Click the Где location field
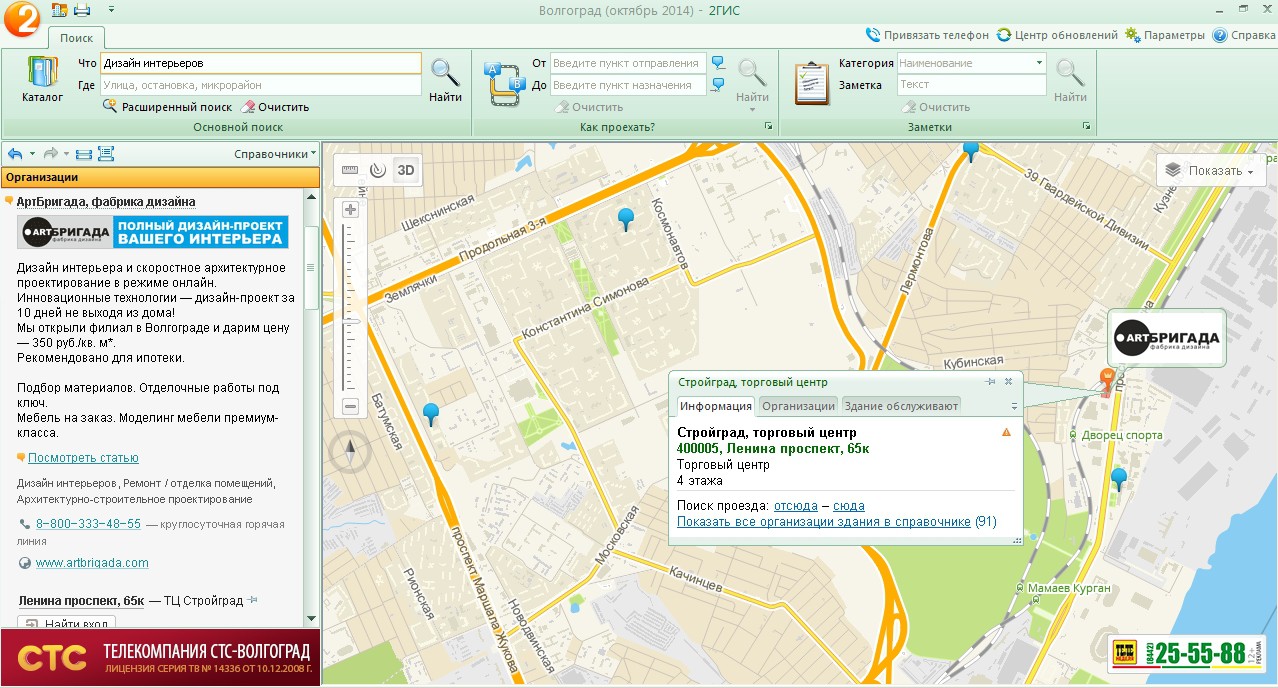The image size is (1278, 688). pyautogui.click(x=261, y=85)
